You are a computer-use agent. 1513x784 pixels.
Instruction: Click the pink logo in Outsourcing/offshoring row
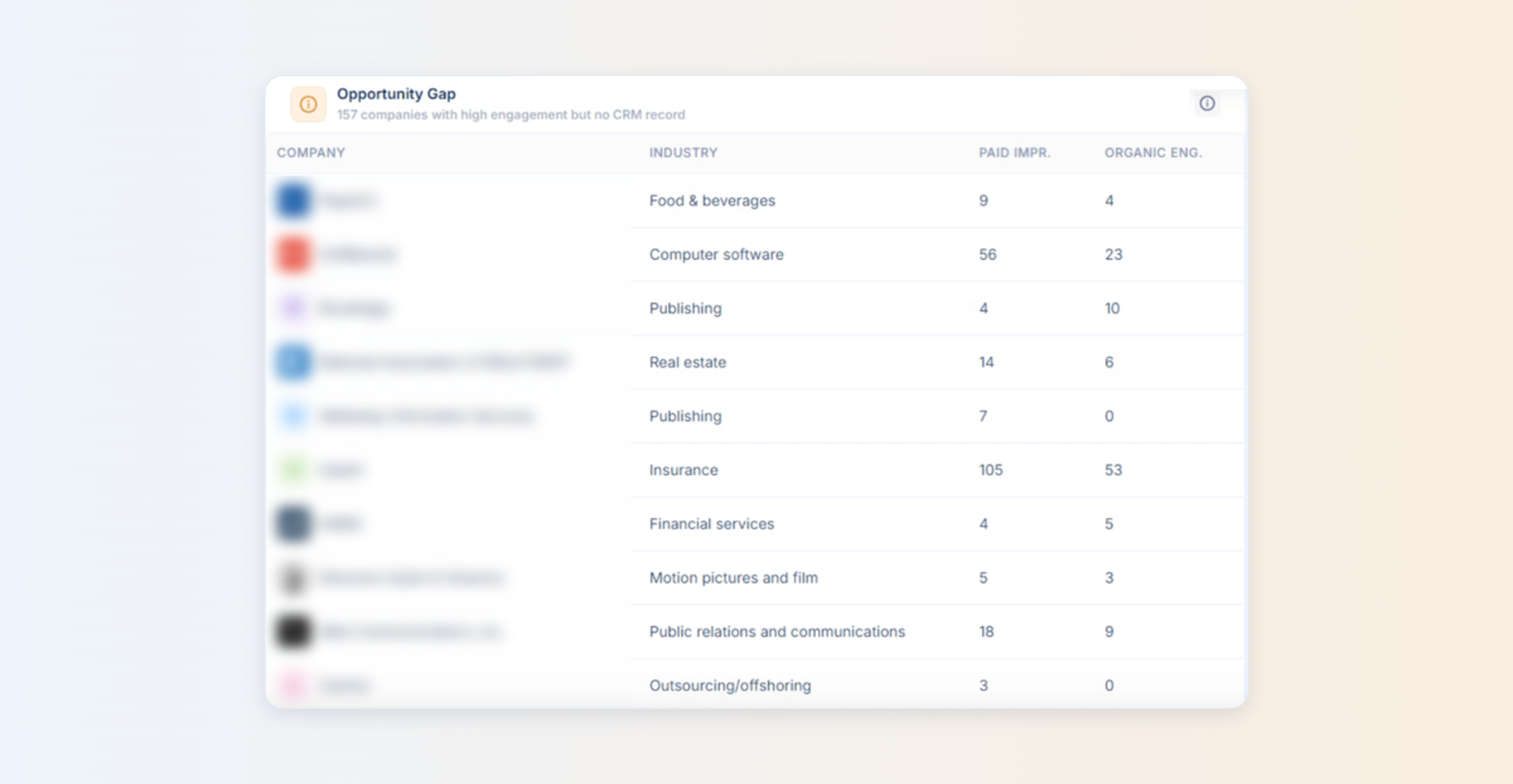[293, 685]
